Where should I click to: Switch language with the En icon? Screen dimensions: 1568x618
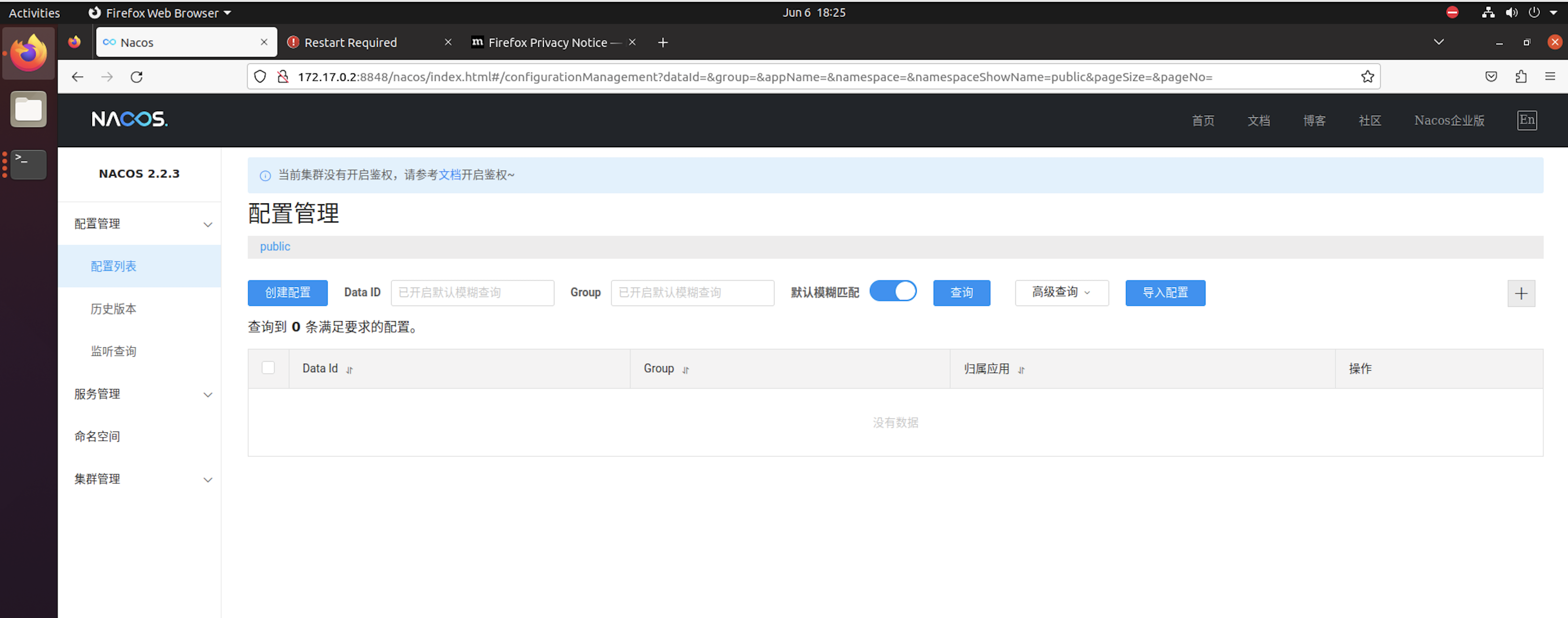tap(1526, 120)
